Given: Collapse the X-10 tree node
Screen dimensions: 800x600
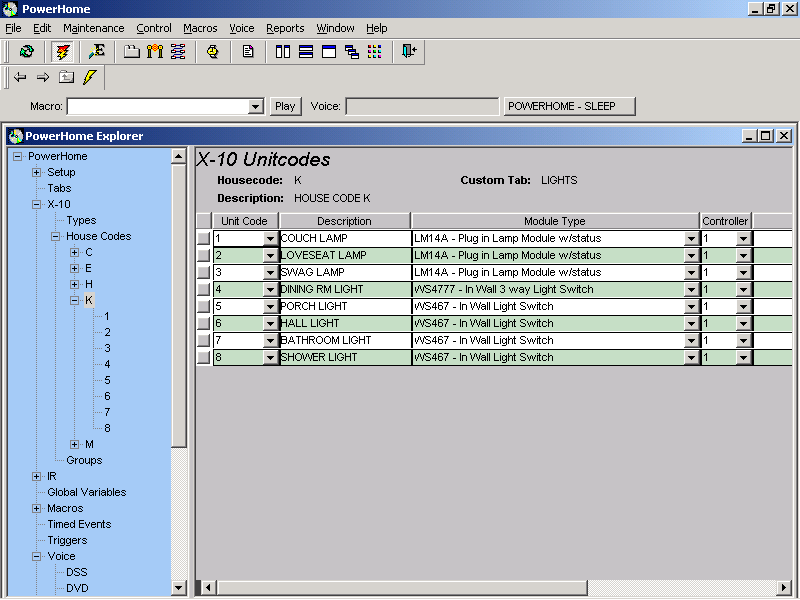Looking at the screenshot, I should 36,204.
